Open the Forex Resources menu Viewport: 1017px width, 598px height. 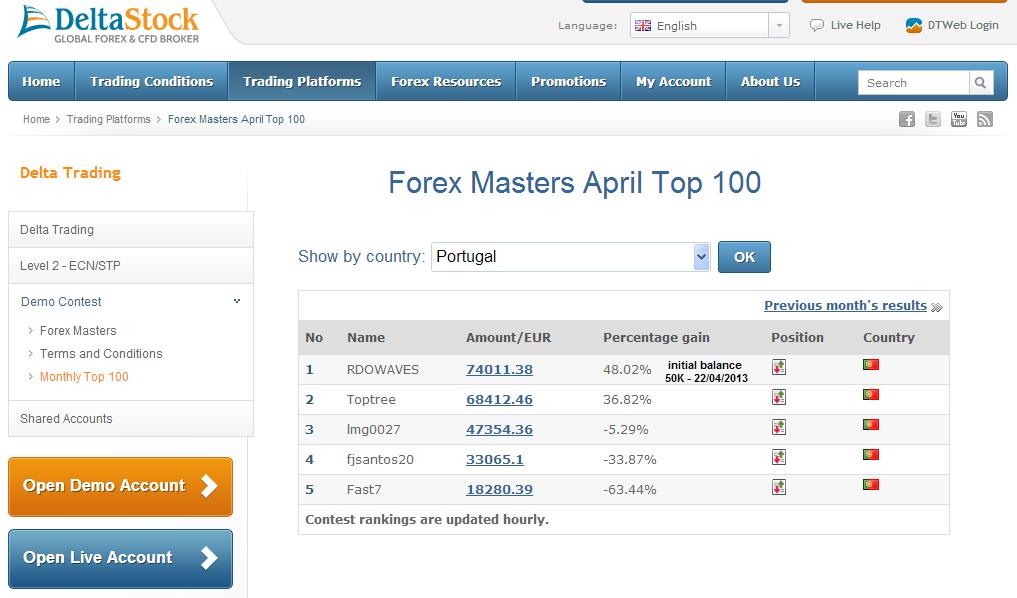click(x=446, y=81)
